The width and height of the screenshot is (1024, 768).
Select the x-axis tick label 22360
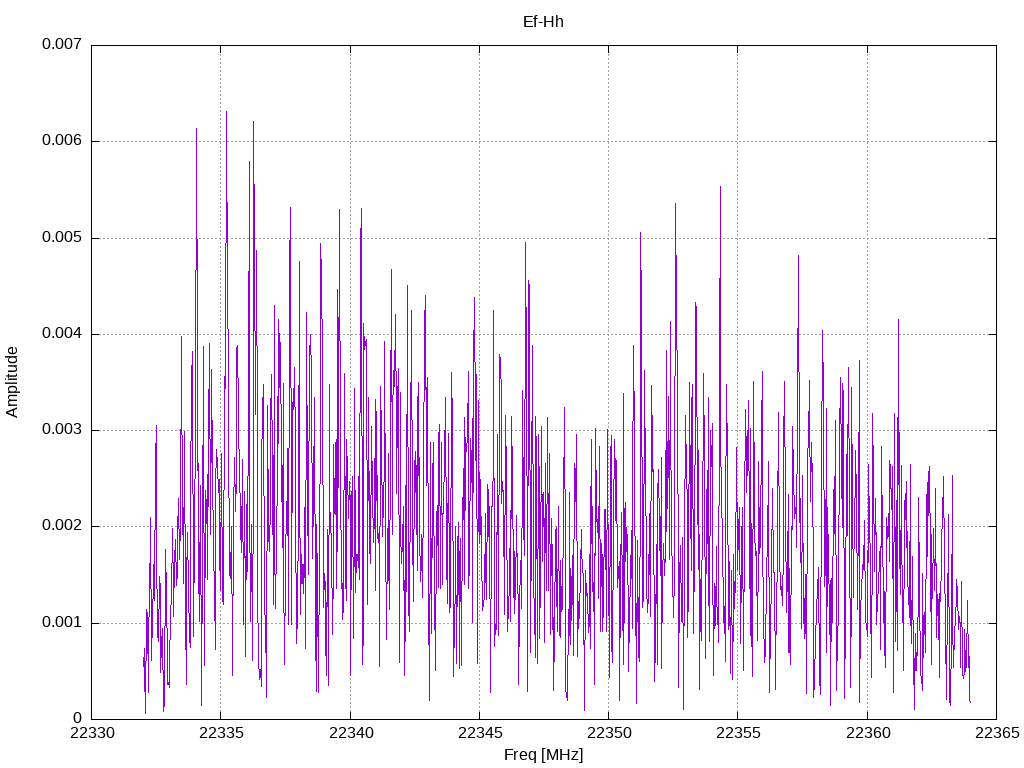point(868,733)
